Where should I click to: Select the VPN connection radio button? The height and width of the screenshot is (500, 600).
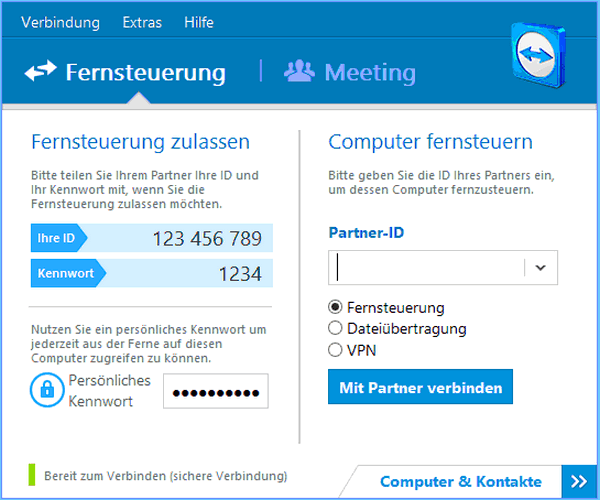pyautogui.click(x=335, y=350)
